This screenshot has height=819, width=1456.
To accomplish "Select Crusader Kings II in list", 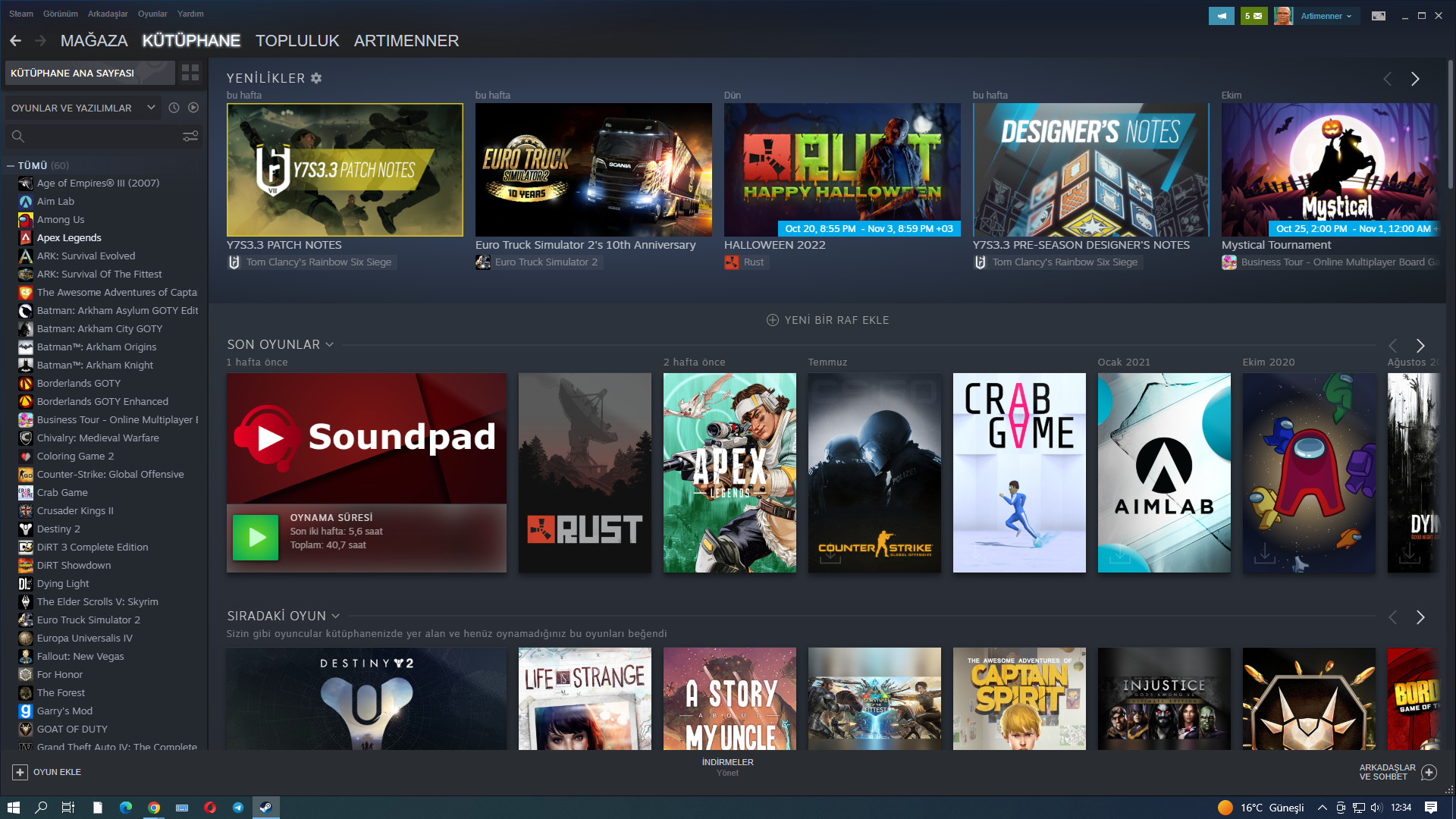I will coord(75,510).
